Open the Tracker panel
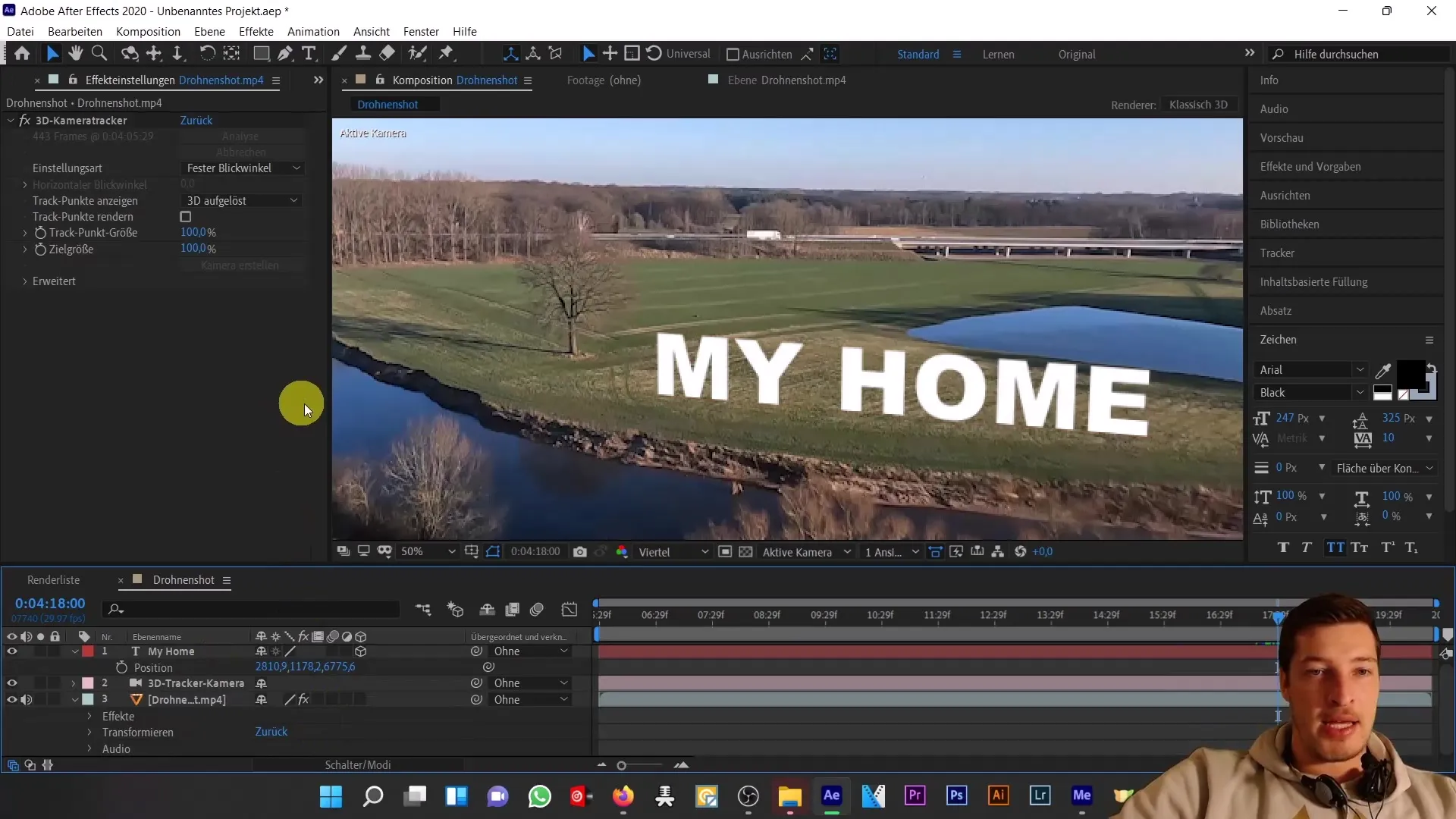The image size is (1456, 819). [x=1277, y=253]
